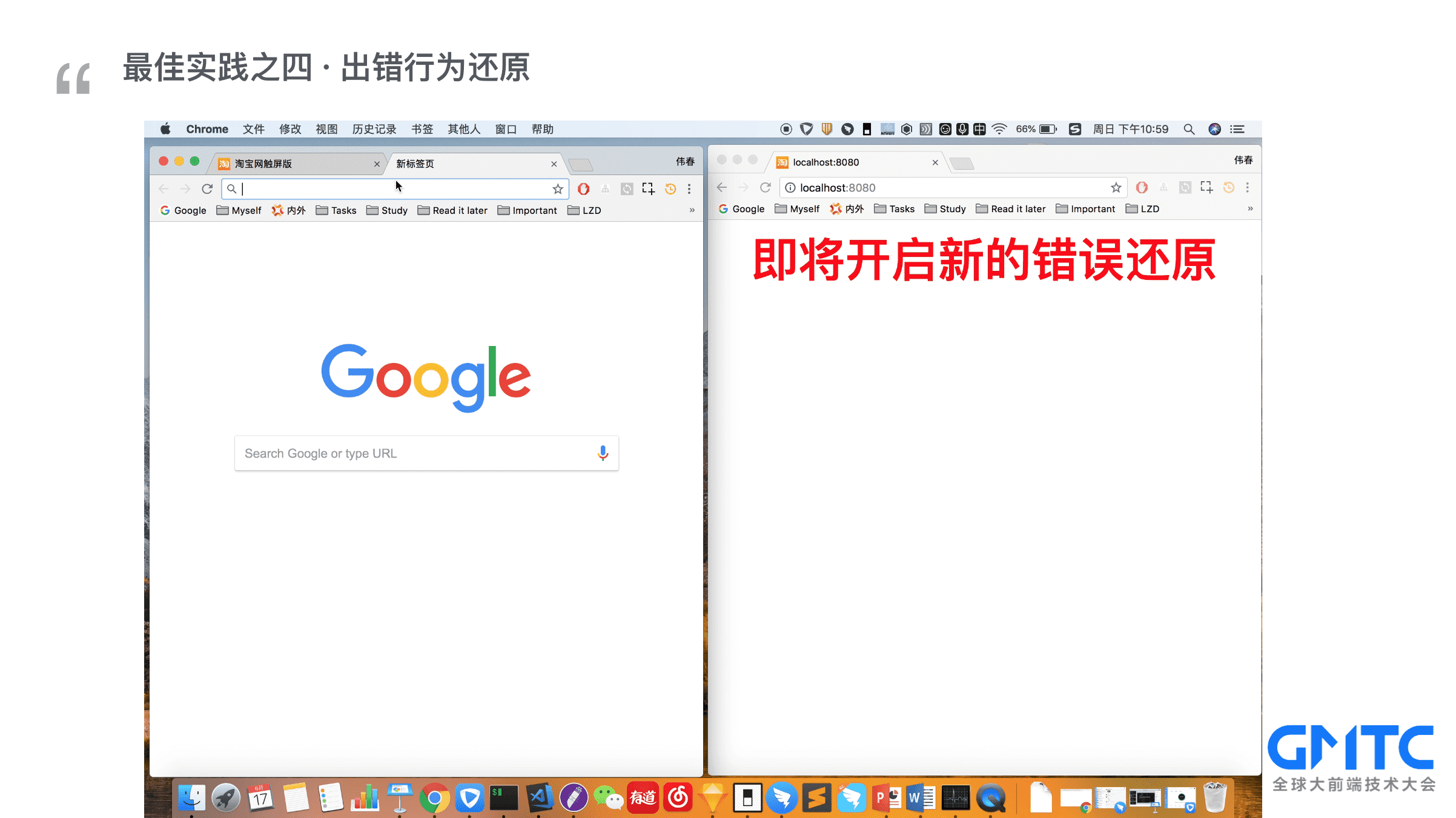Viewport: 1456px width, 818px height.
Task: Go back in the right localhost window
Action: (722, 188)
